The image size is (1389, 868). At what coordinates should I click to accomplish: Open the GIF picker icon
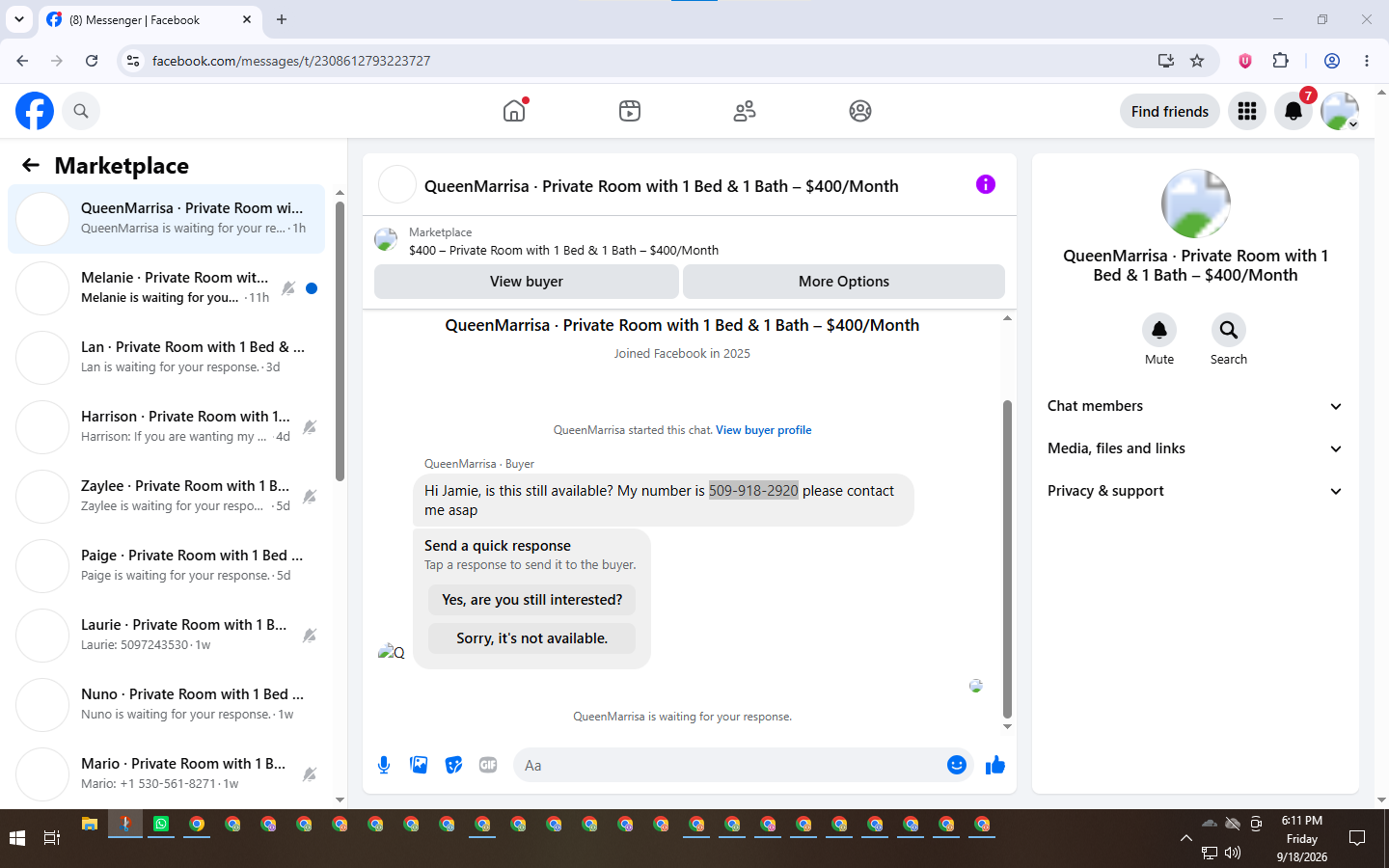(x=488, y=765)
